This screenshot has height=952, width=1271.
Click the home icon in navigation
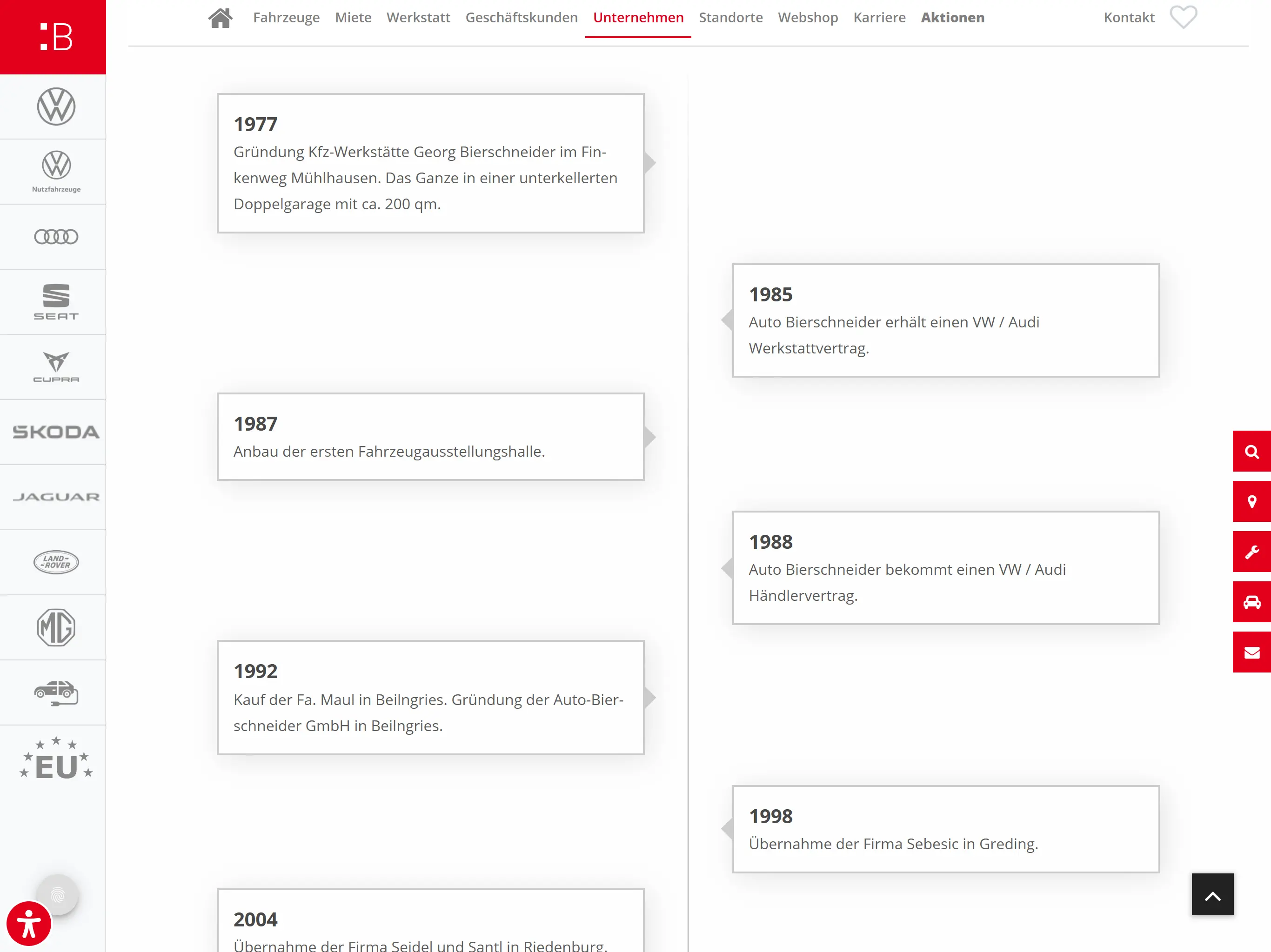point(220,18)
